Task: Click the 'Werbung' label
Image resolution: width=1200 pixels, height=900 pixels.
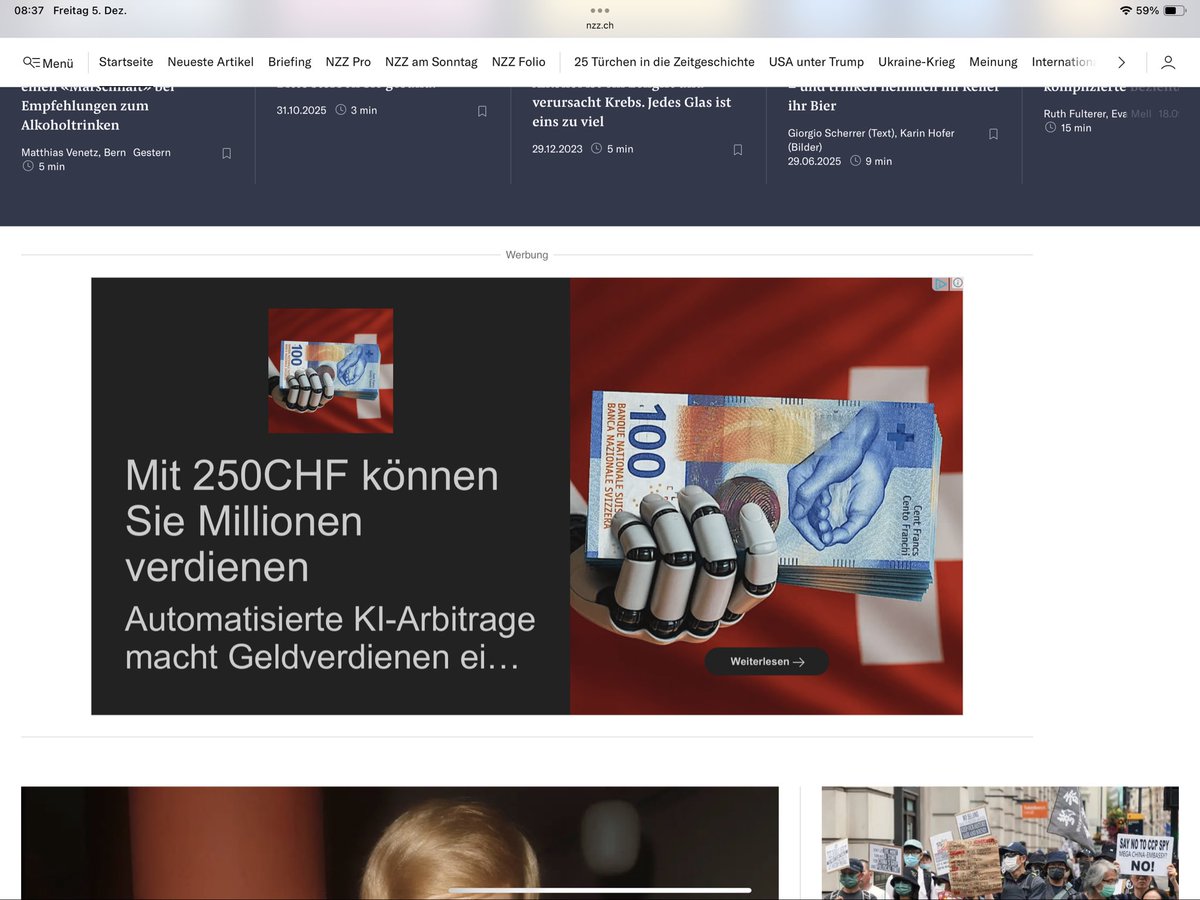Action: pos(527,255)
